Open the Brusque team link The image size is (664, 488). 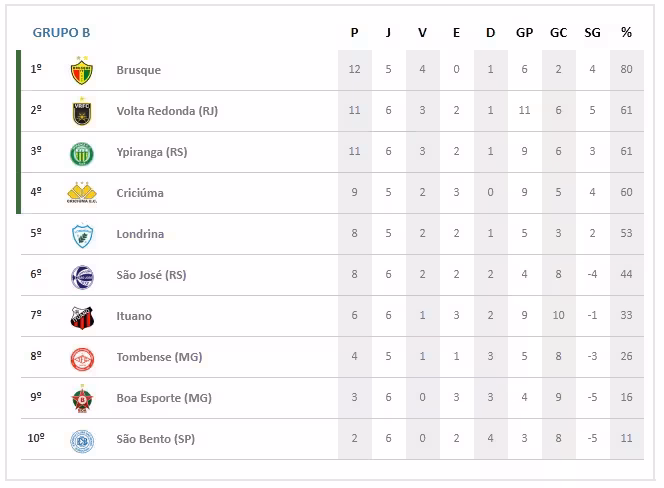138,70
